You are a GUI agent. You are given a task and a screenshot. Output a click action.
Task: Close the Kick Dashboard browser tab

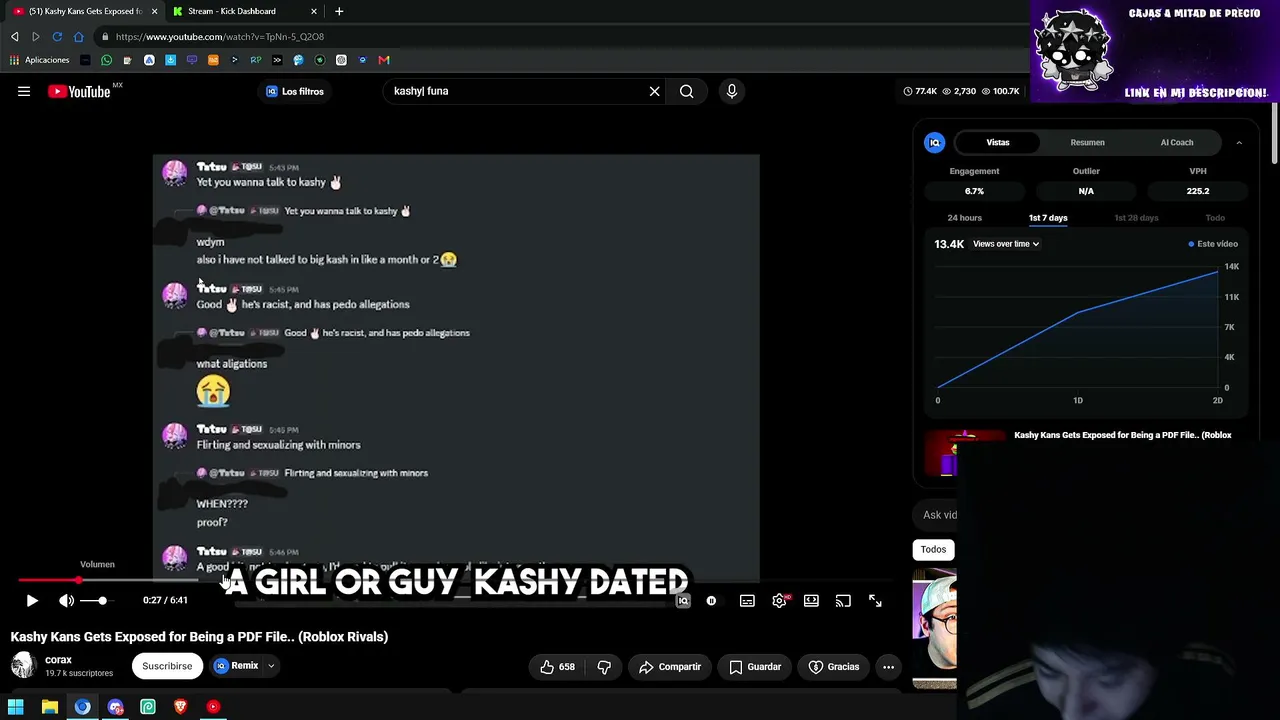point(314,11)
